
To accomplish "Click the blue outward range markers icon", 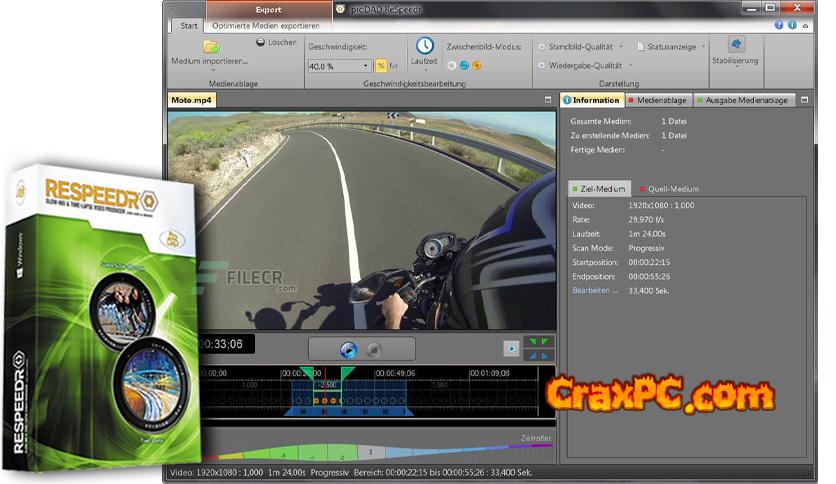I will tap(539, 355).
